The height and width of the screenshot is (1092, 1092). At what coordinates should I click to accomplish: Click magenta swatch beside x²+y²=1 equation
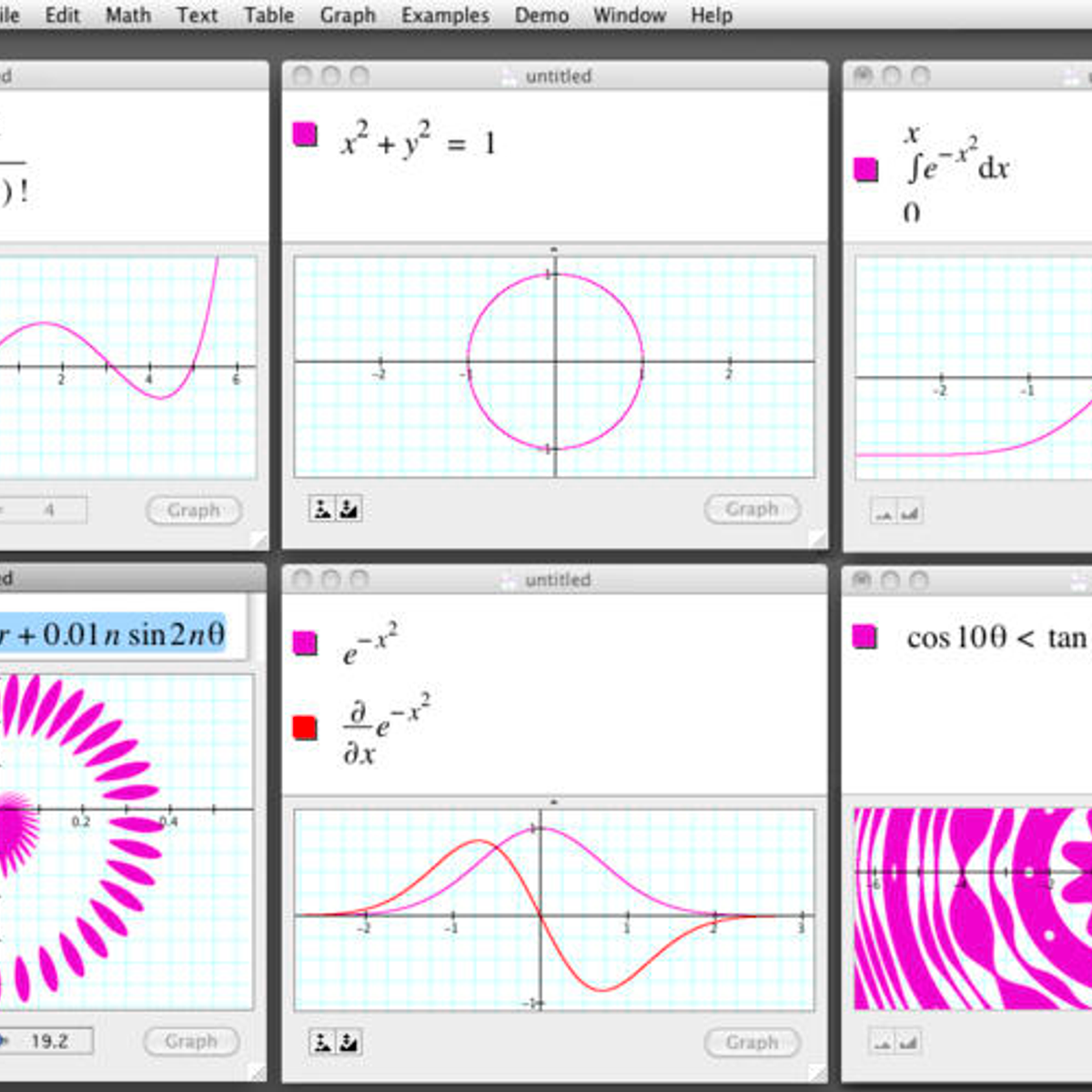(x=305, y=135)
